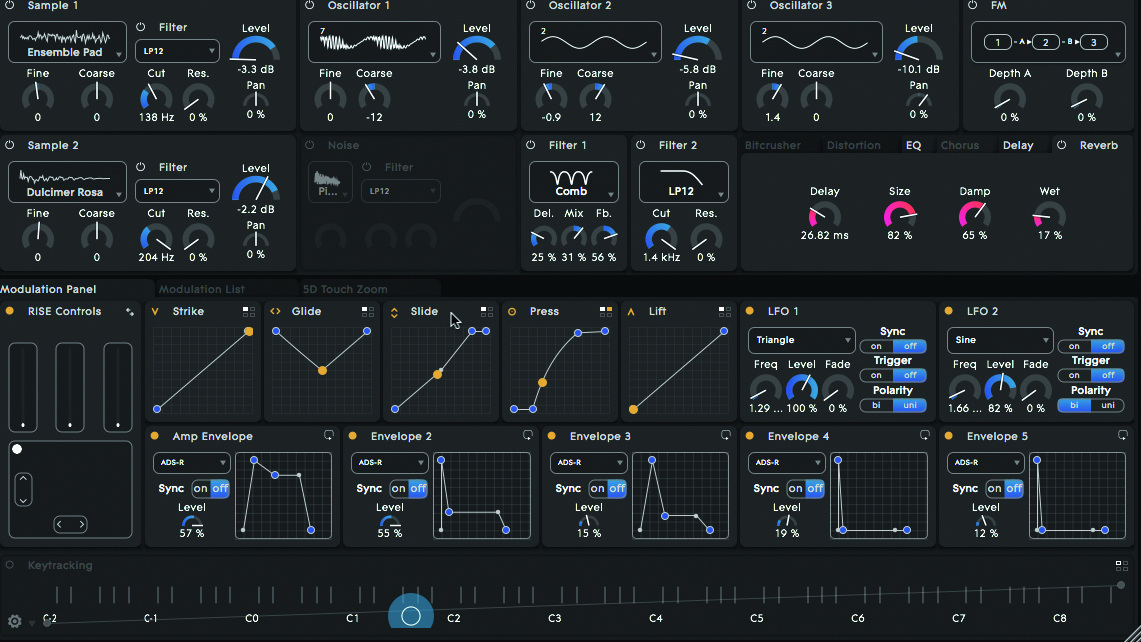The width and height of the screenshot is (1141, 642).
Task: Open Press curve presets grid icon
Action: 605,312
